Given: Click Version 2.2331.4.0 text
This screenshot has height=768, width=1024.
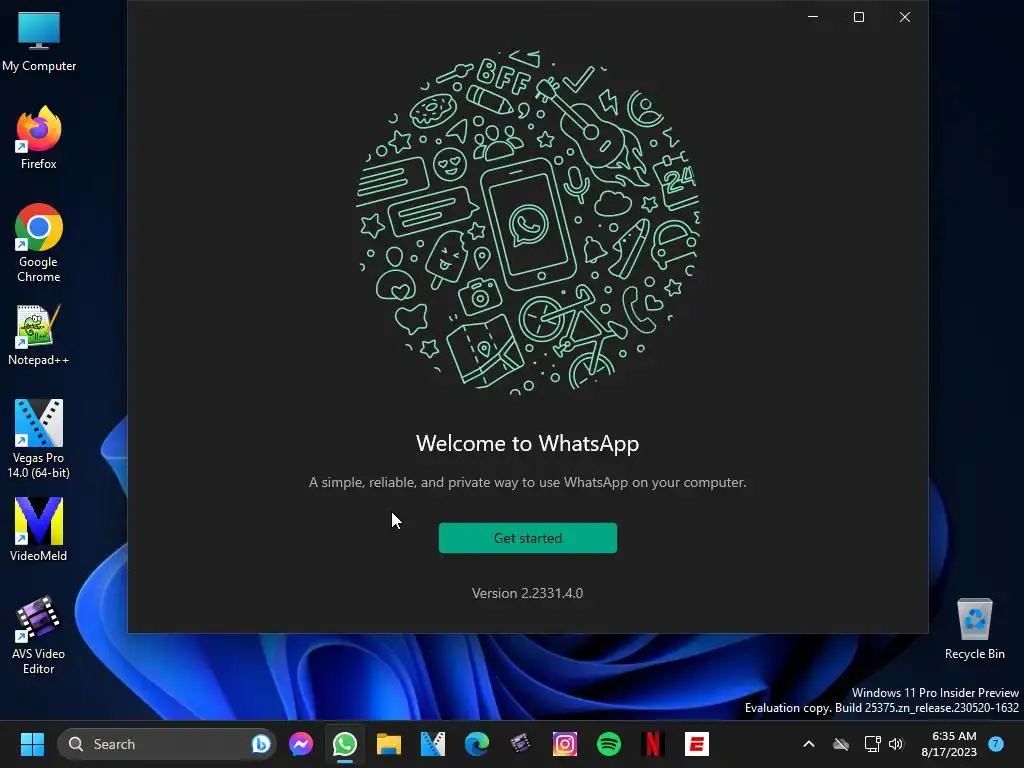Looking at the screenshot, I should [528, 593].
